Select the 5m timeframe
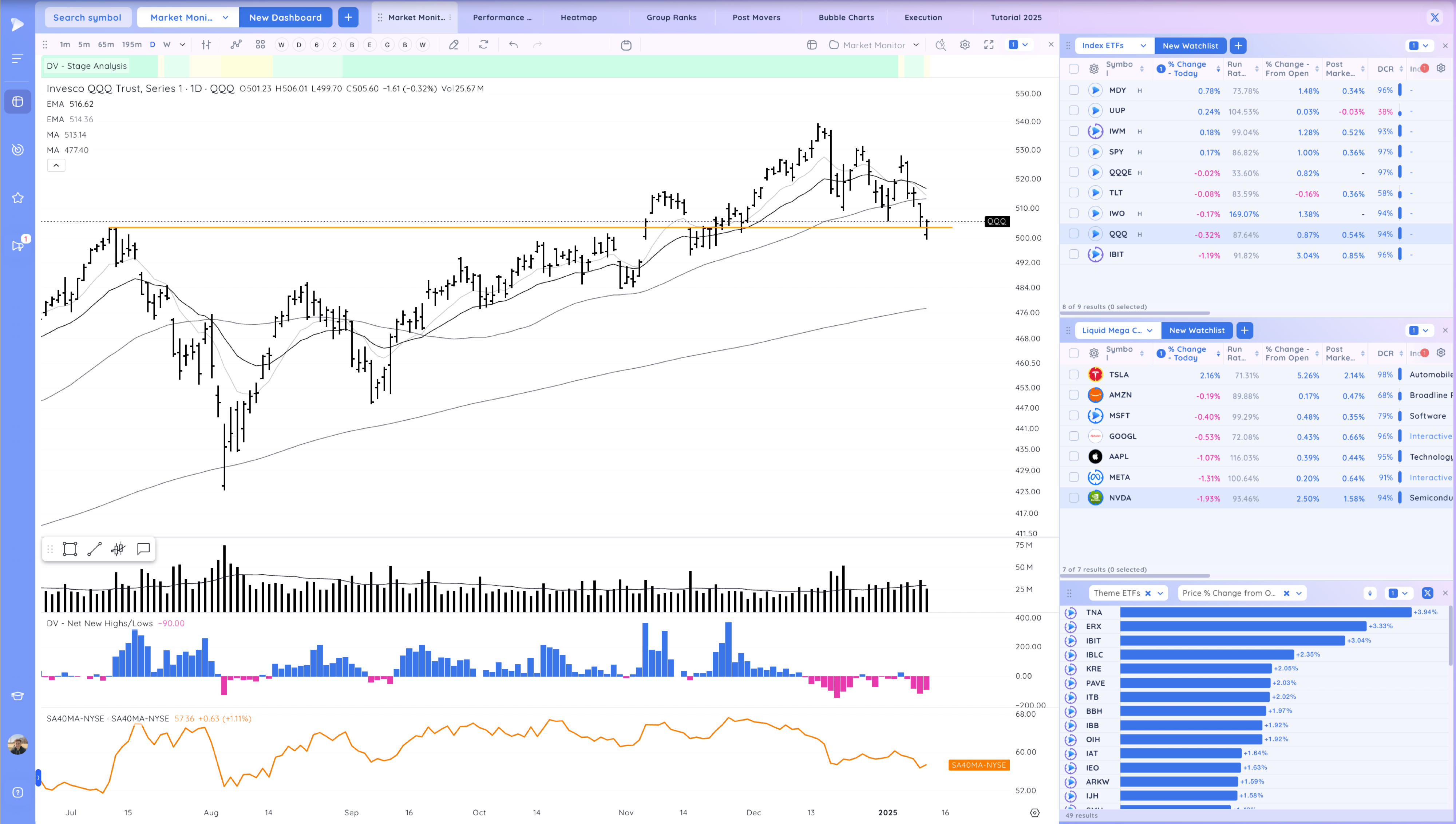Screen dimensions: 1456x824 tap(84, 45)
